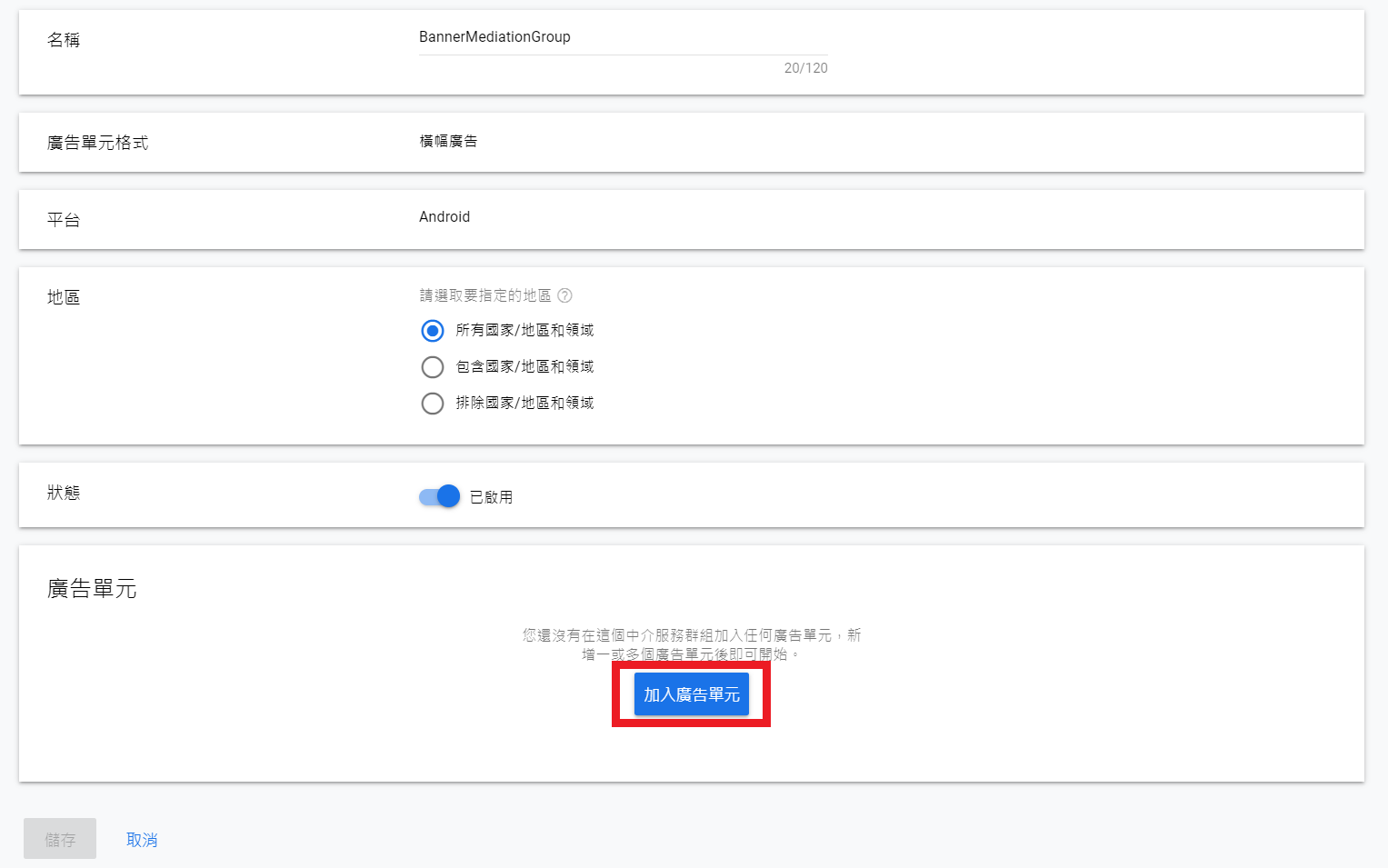The height and width of the screenshot is (868, 1388).
Task: Select 所有國家/地區和領域 radio option
Action: tap(433, 330)
